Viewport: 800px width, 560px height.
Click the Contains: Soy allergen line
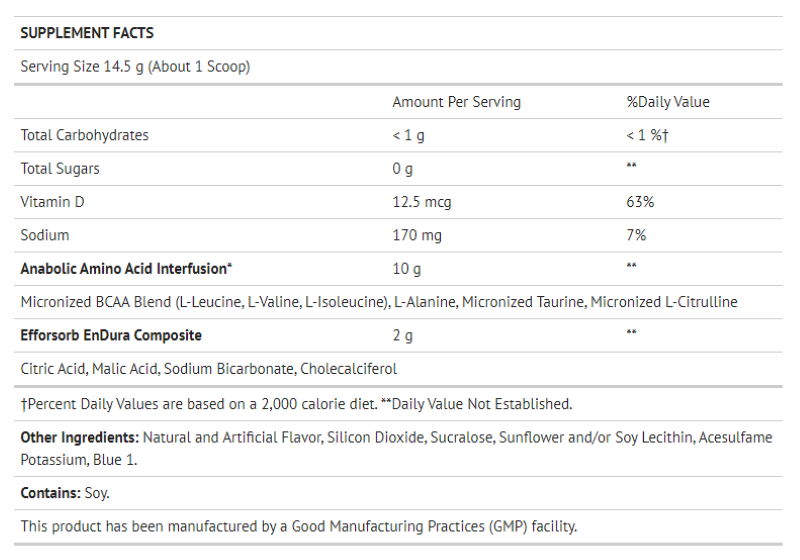(x=65, y=493)
